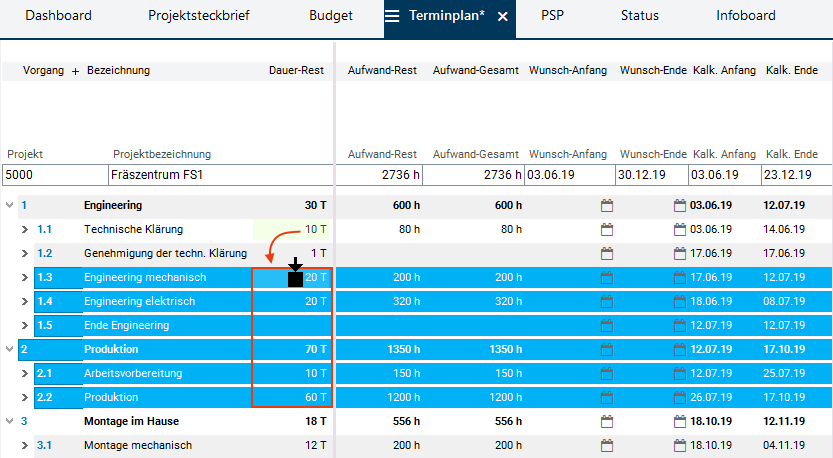Collapse the Engineering group row 1

pyautogui.click(x=10, y=206)
